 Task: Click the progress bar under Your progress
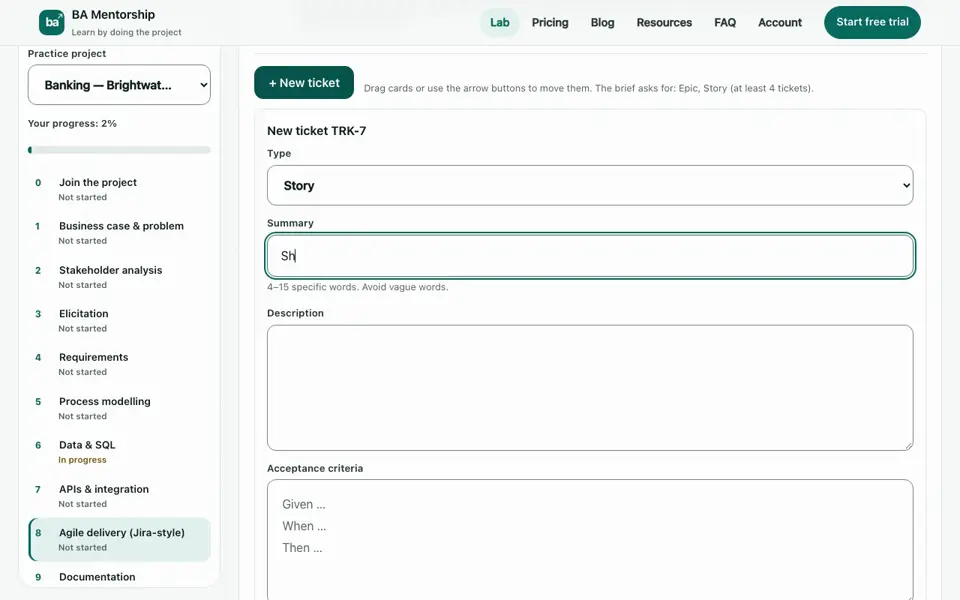coord(119,150)
